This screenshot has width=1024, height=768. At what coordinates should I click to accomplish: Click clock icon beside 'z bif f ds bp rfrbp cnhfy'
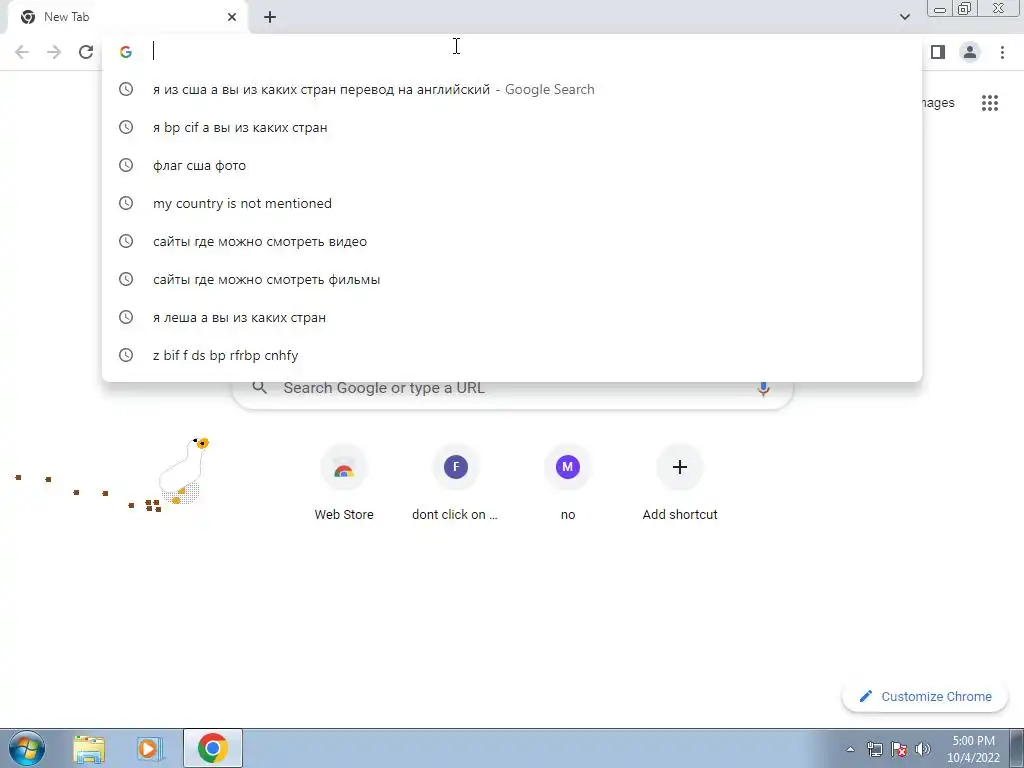(x=125, y=355)
